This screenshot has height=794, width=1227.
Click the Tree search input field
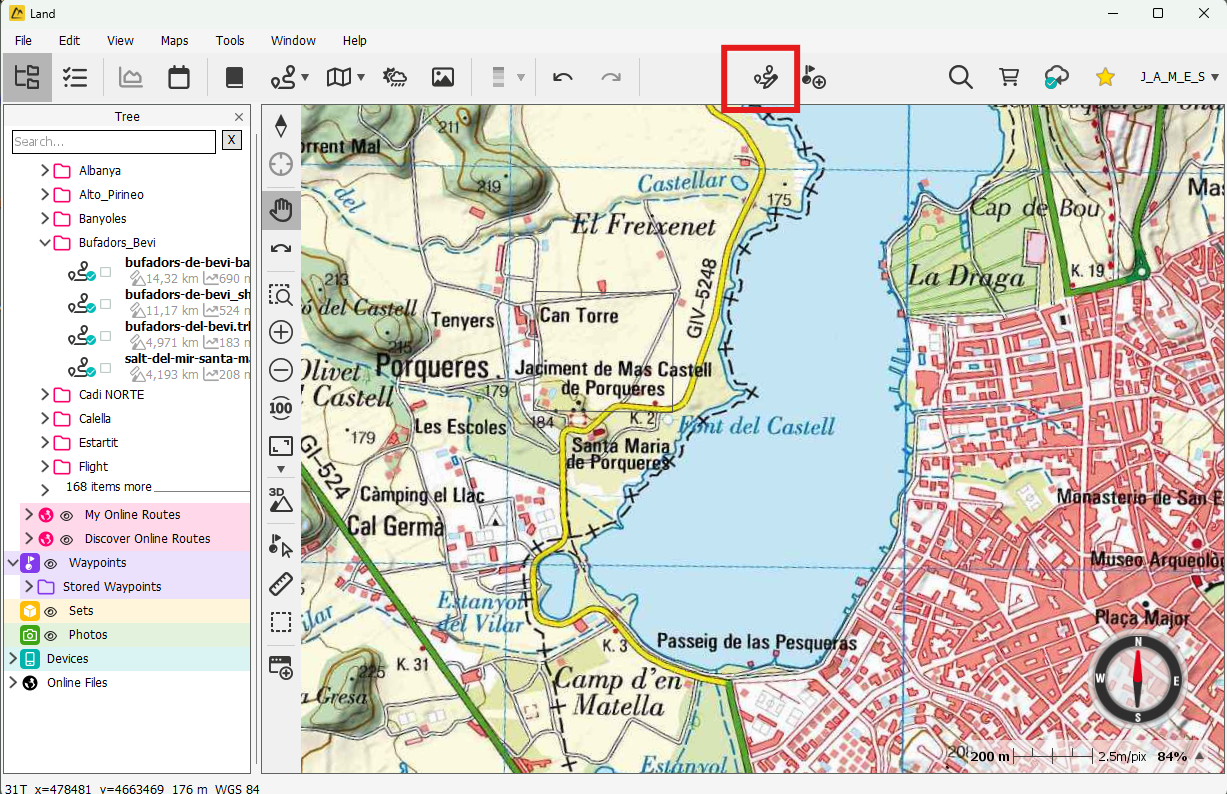coord(113,142)
